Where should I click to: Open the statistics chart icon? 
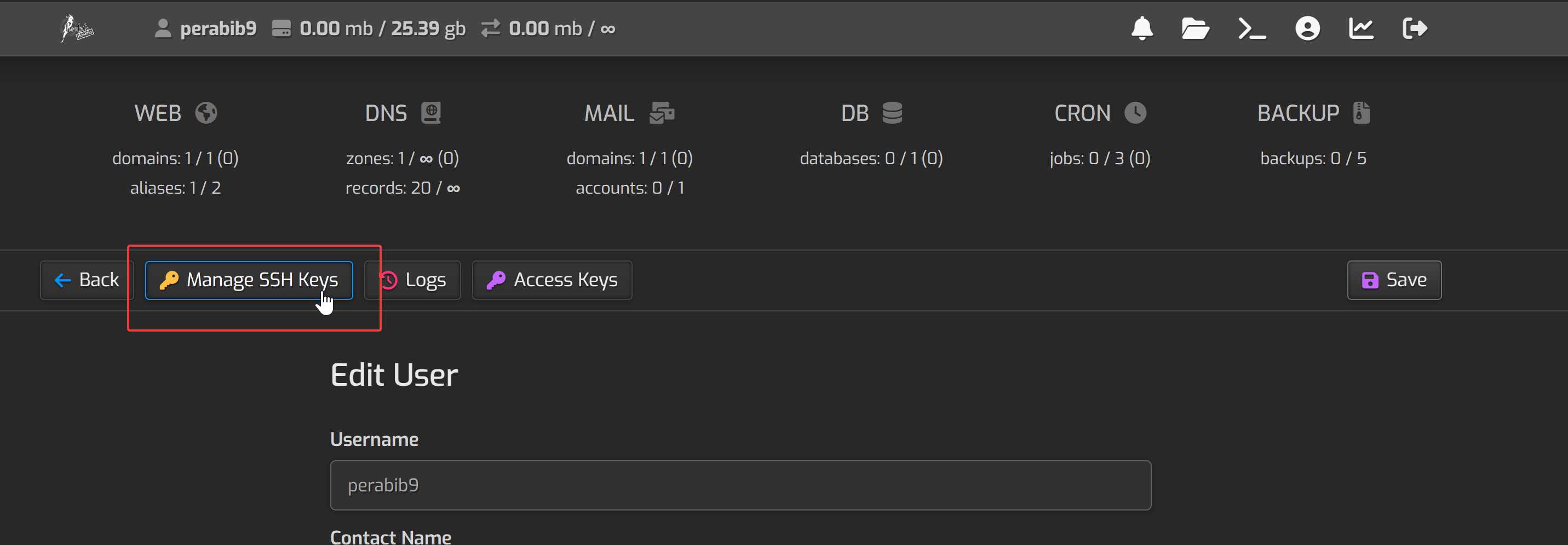[1360, 28]
